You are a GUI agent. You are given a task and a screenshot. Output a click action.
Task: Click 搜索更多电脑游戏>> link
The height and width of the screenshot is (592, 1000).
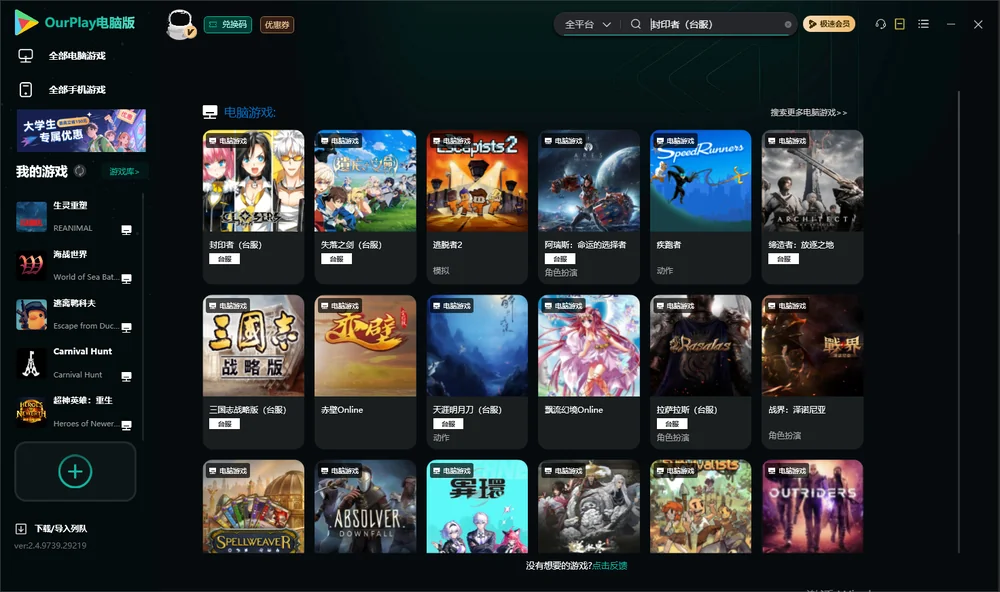point(809,112)
